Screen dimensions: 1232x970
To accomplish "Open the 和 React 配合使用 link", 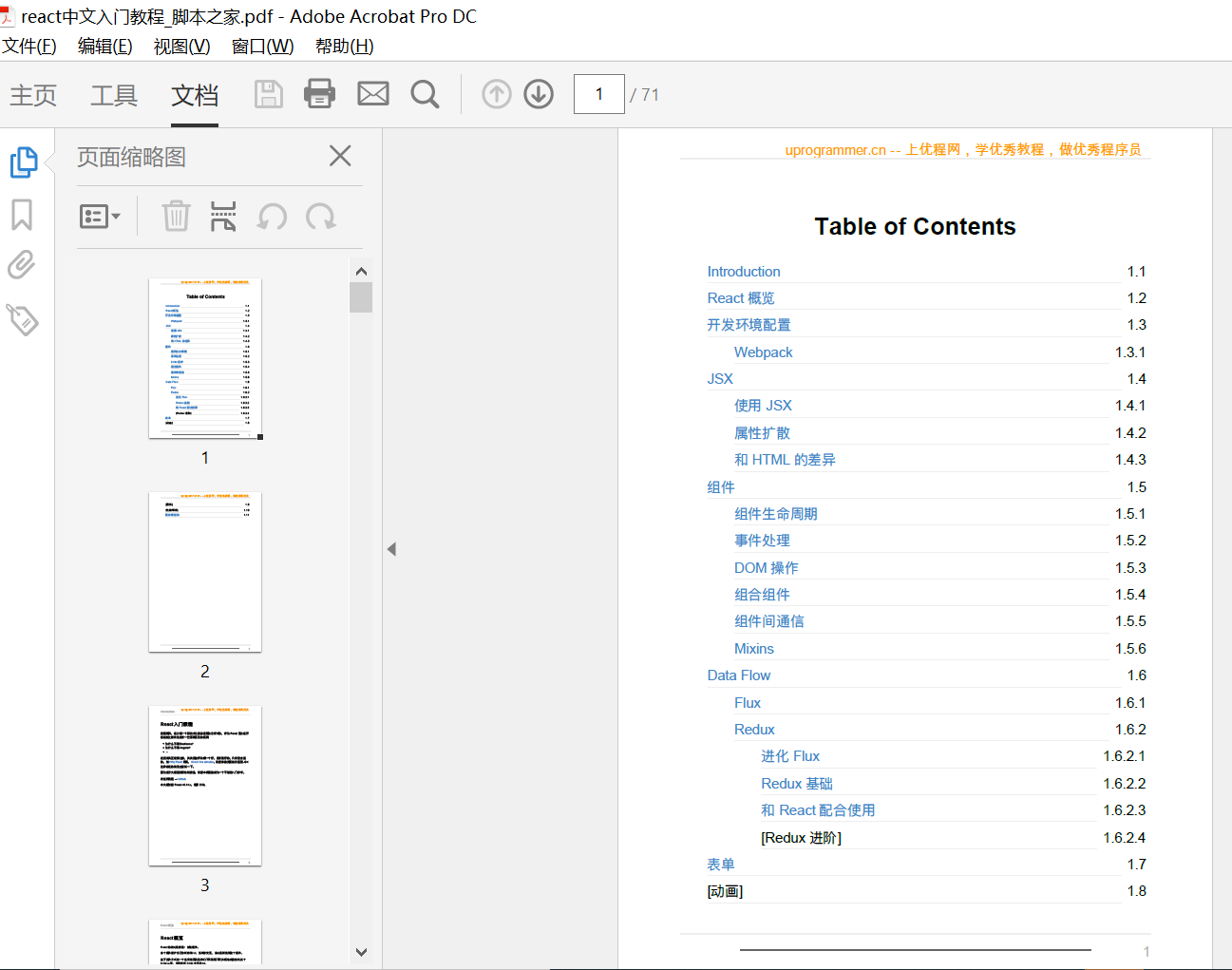I will pos(818,810).
